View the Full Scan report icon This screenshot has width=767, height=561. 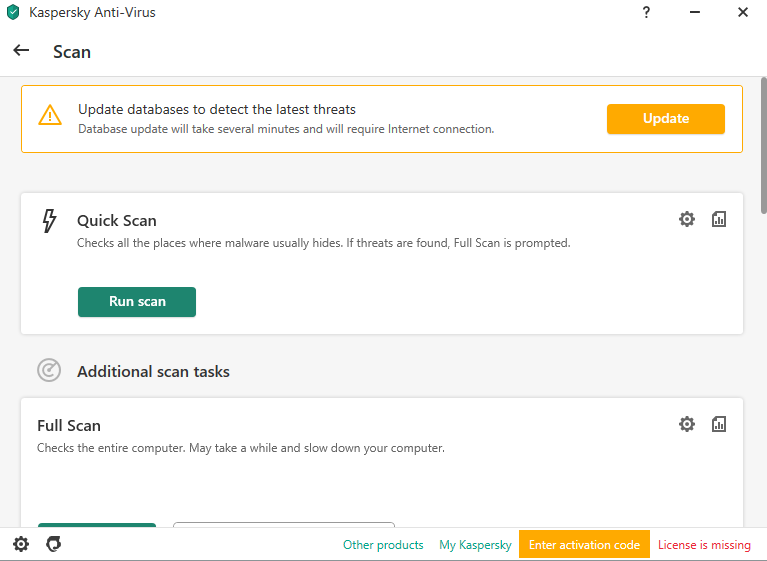tap(719, 424)
